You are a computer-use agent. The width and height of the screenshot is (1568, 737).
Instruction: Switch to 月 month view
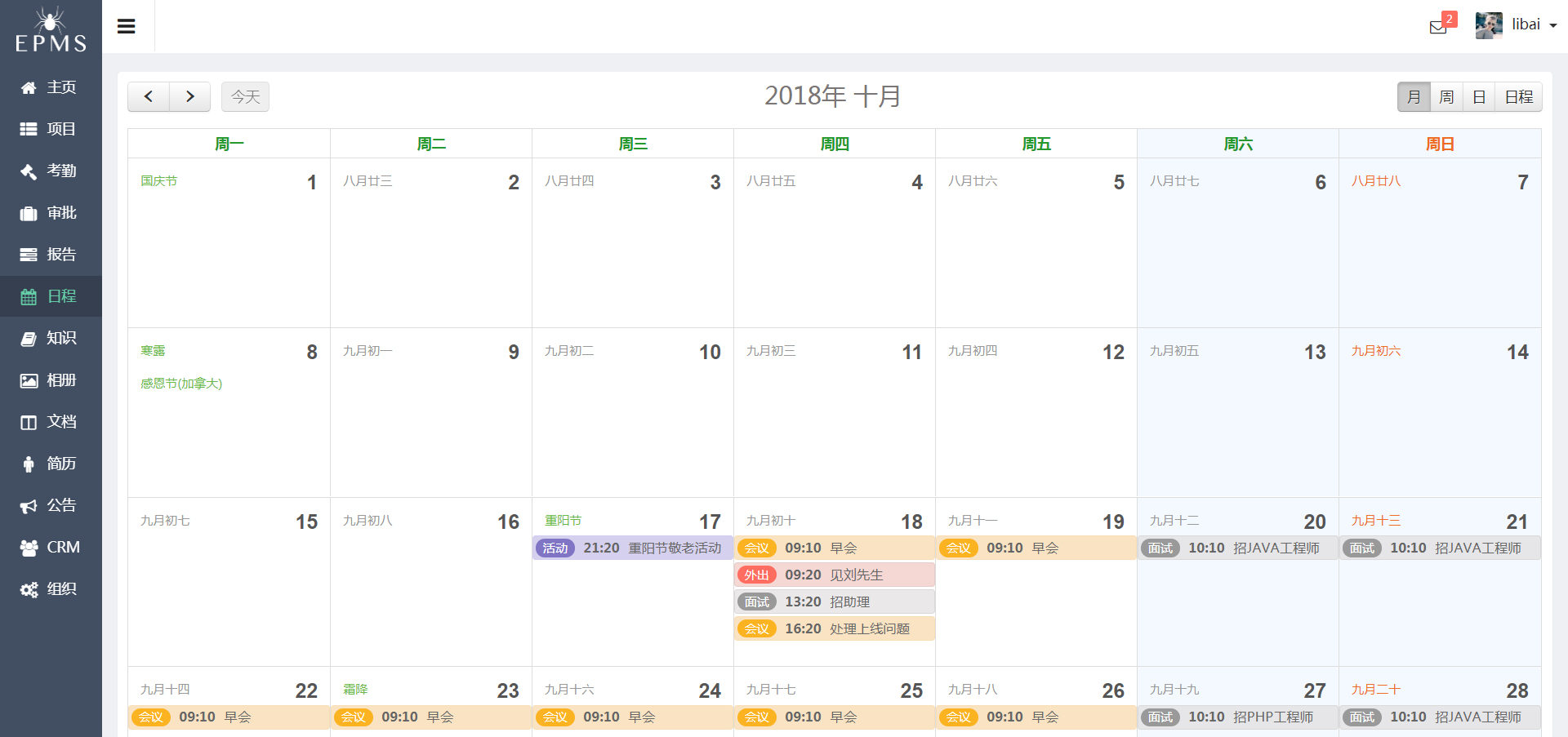point(1414,96)
